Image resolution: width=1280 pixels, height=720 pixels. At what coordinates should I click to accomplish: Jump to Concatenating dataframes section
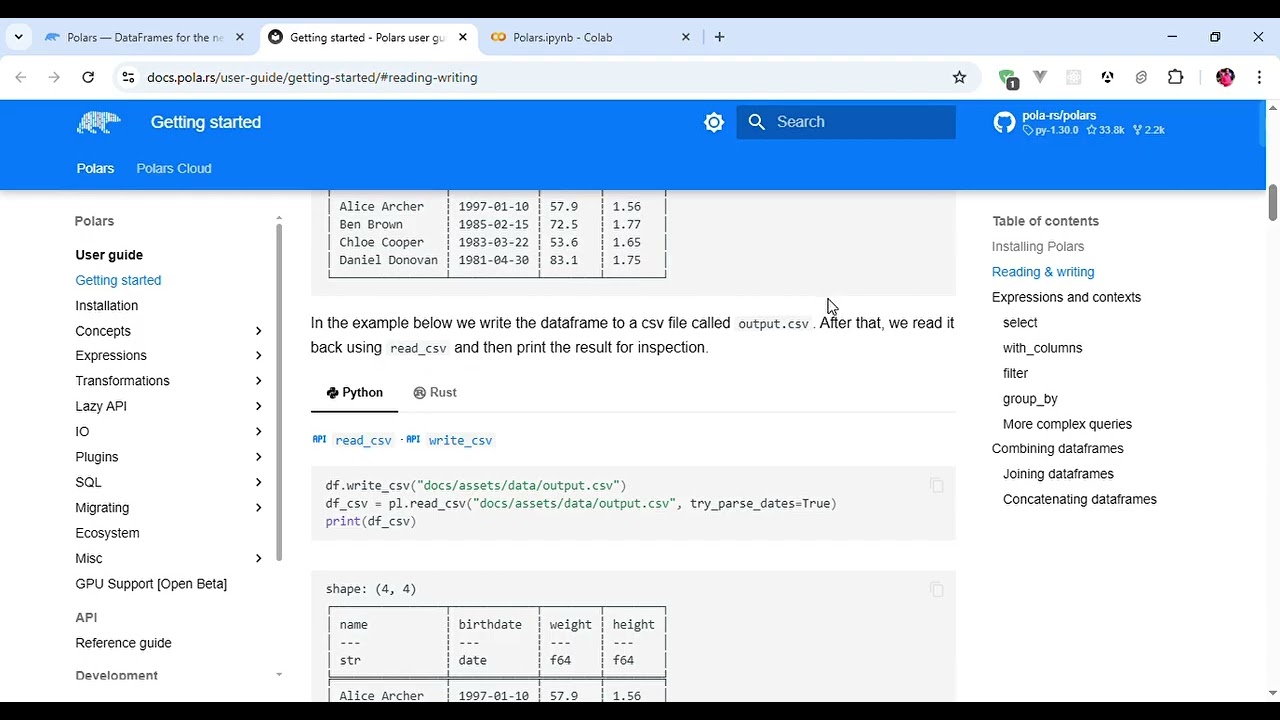1079,499
